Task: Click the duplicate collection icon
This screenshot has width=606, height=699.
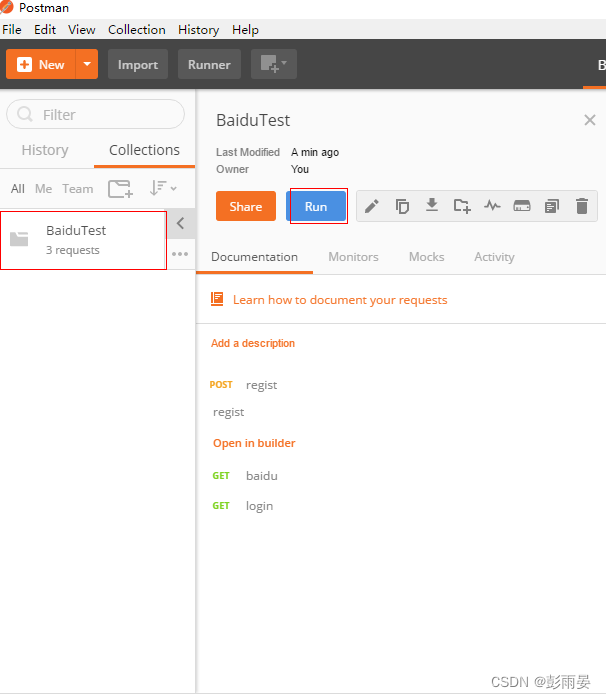Action: [x=402, y=206]
